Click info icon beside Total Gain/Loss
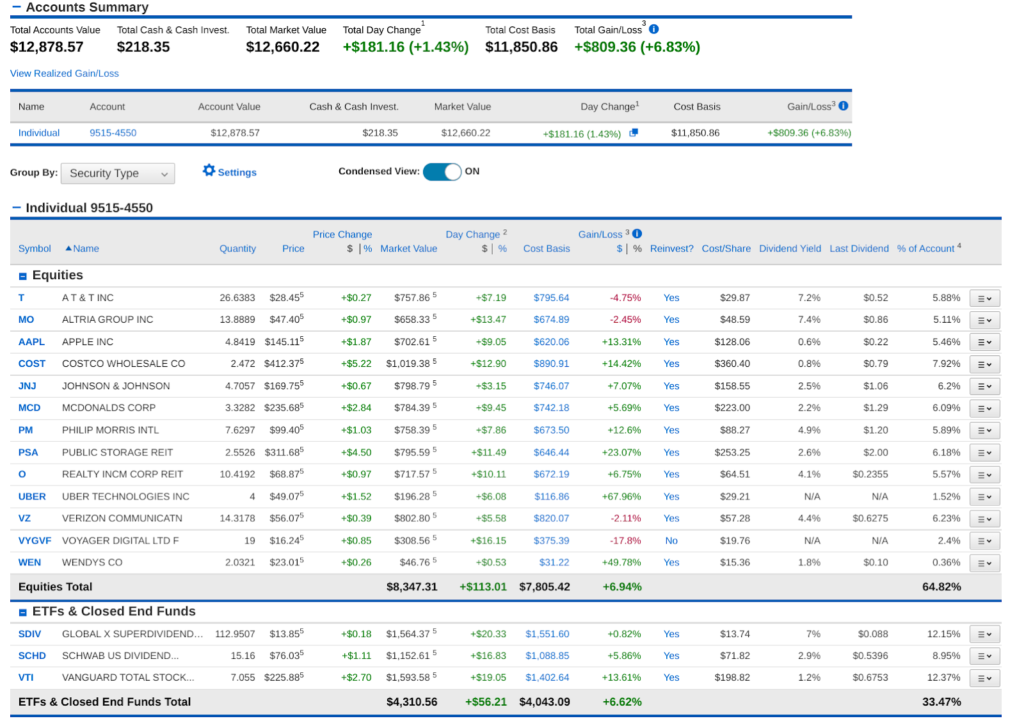The image size is (1024, 721). (x=654, y=30)
